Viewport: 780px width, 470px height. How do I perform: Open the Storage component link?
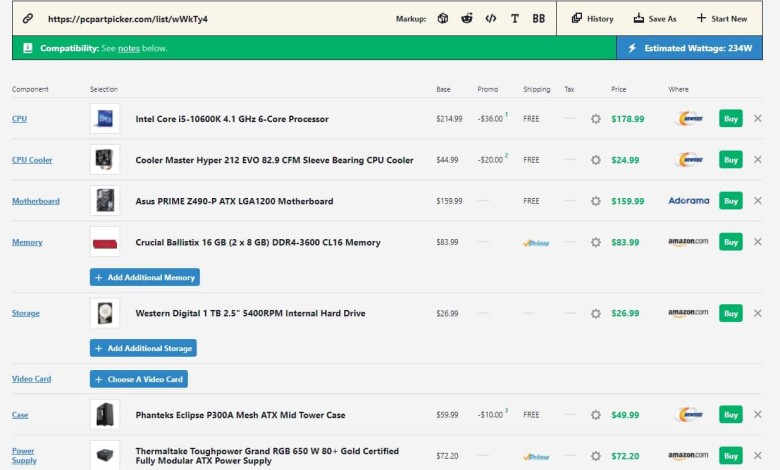(x=26, y=313)
